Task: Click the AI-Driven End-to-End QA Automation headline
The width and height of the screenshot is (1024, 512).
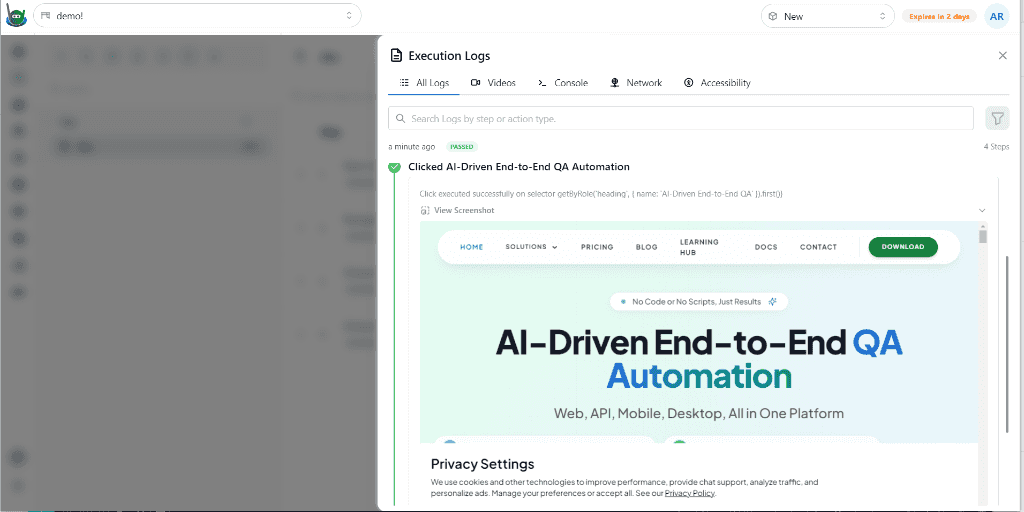Action: 699,360
